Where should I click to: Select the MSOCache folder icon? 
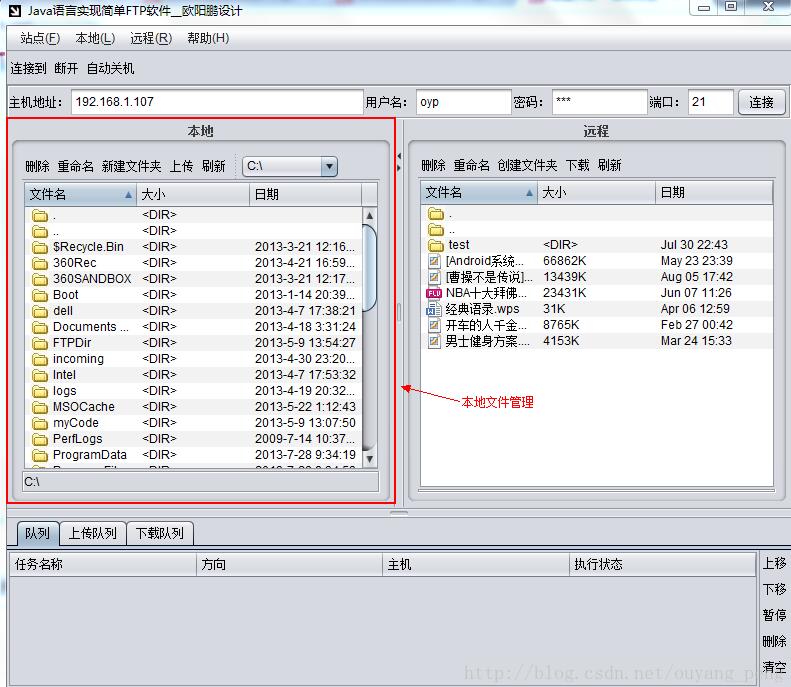point(40,407)
